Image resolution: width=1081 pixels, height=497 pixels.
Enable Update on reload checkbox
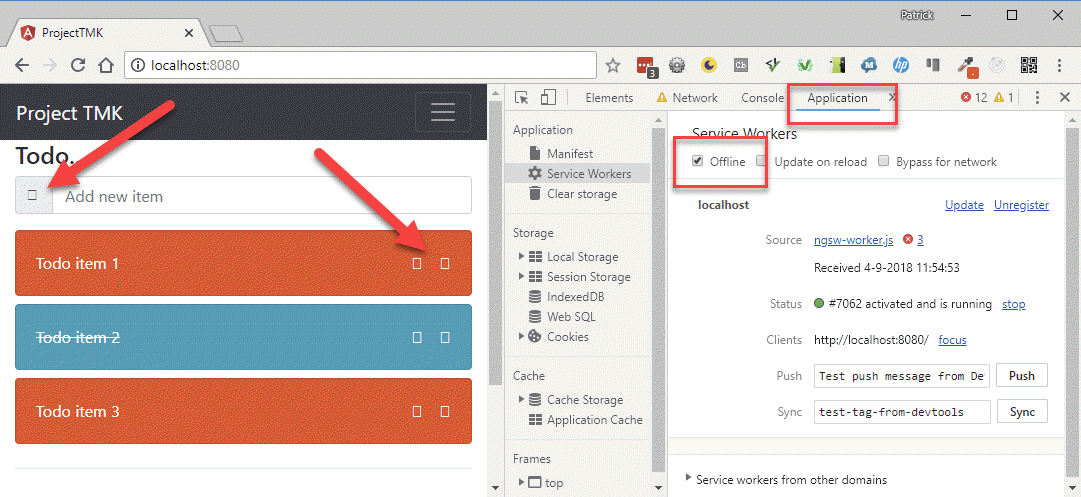(x=762, y=162)
